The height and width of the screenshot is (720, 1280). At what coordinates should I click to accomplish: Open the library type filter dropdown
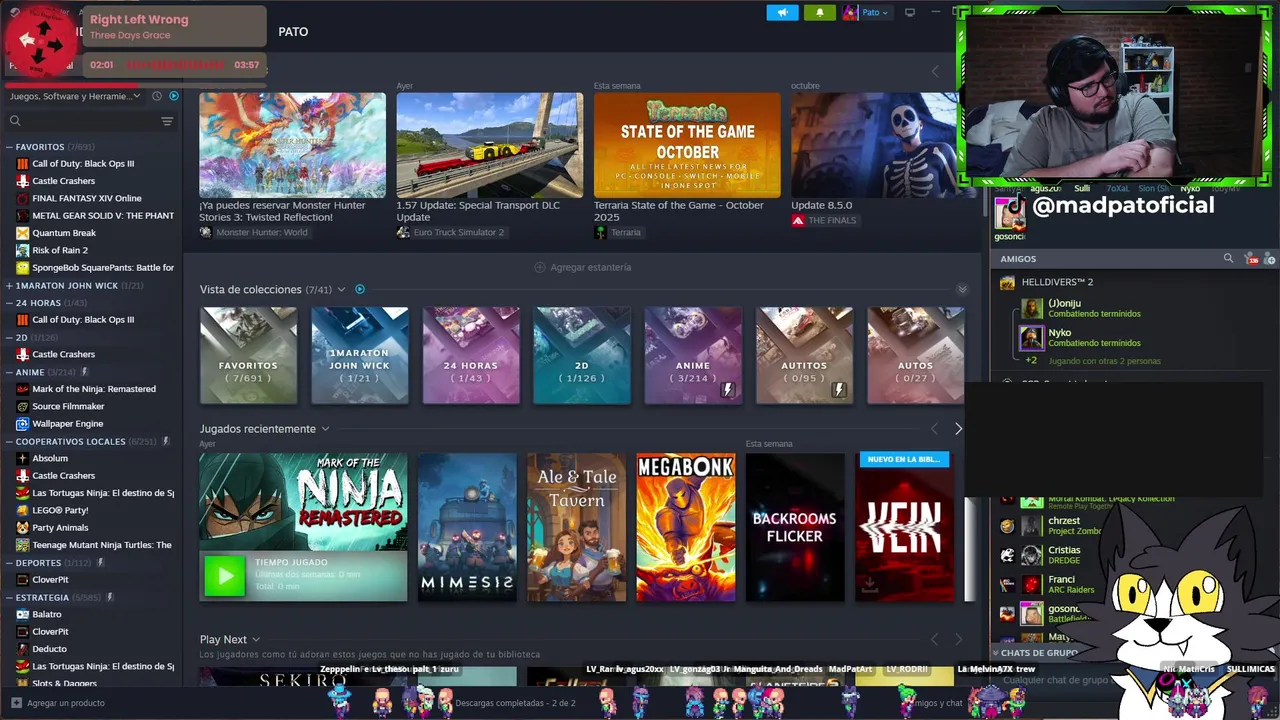coord(76,96)
